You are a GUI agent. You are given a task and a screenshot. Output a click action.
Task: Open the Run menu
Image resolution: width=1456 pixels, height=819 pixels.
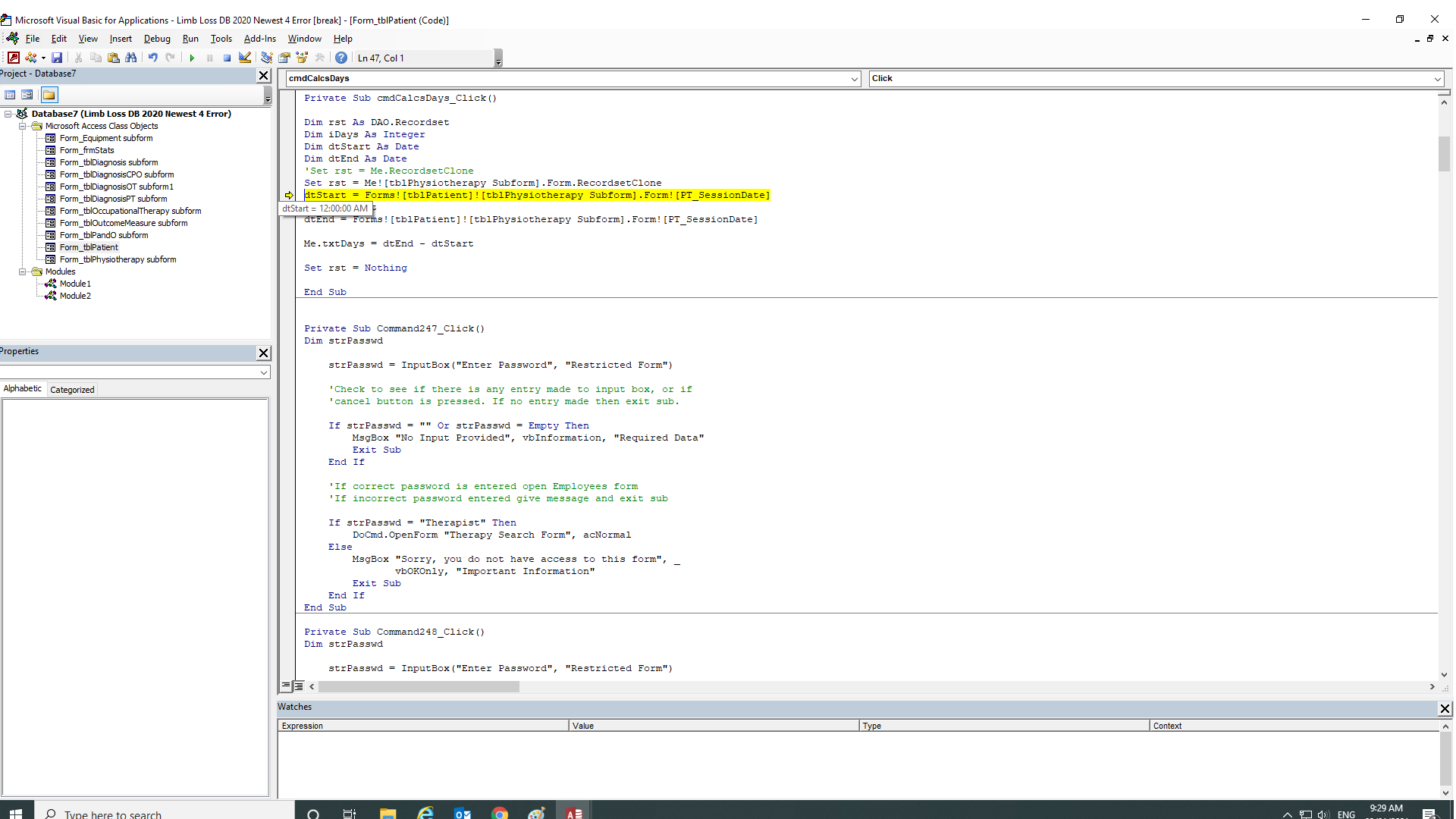click(190, 39)
